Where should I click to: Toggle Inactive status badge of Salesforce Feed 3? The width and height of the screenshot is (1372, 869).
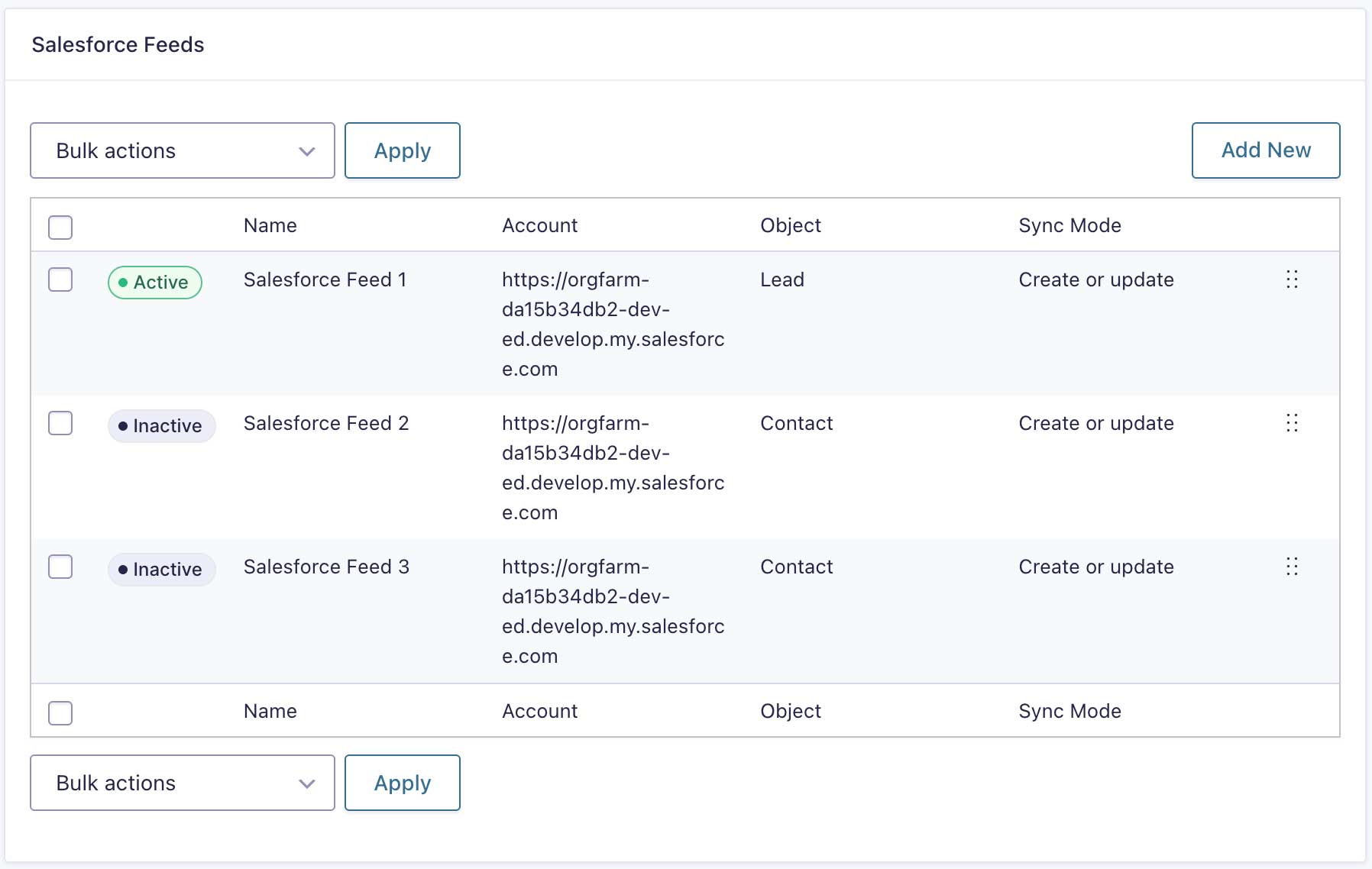(161, 570)
